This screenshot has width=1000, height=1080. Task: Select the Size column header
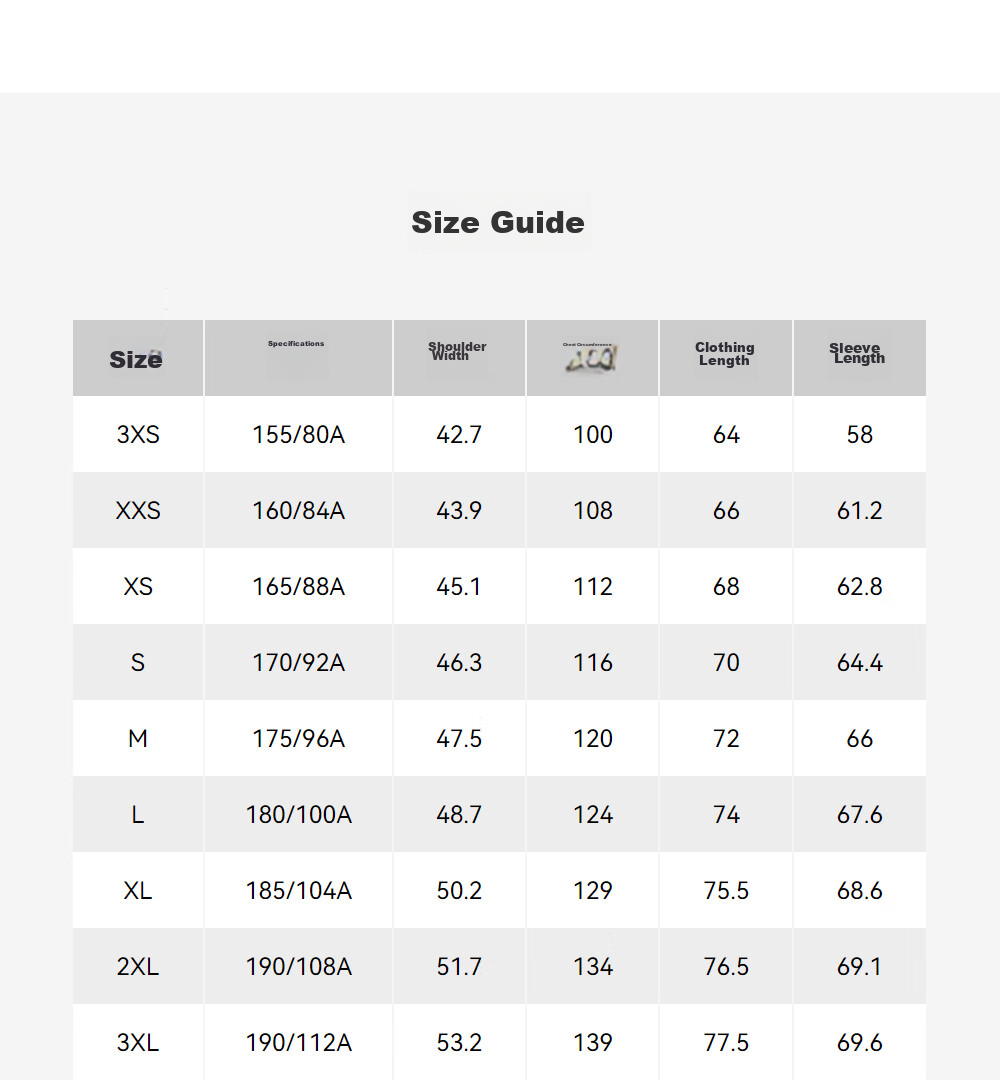click(x=136, y=359)
